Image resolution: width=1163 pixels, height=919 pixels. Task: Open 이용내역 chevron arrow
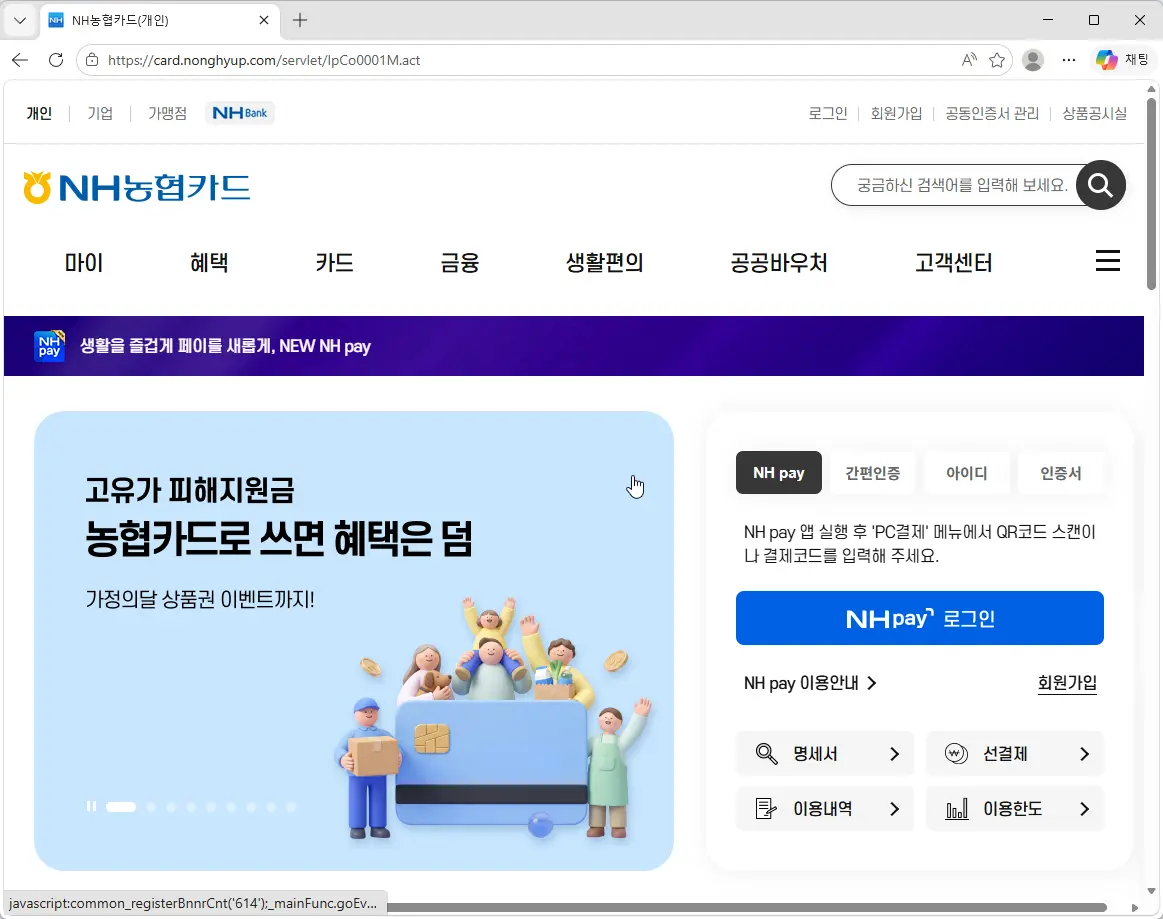coord(895,808)
